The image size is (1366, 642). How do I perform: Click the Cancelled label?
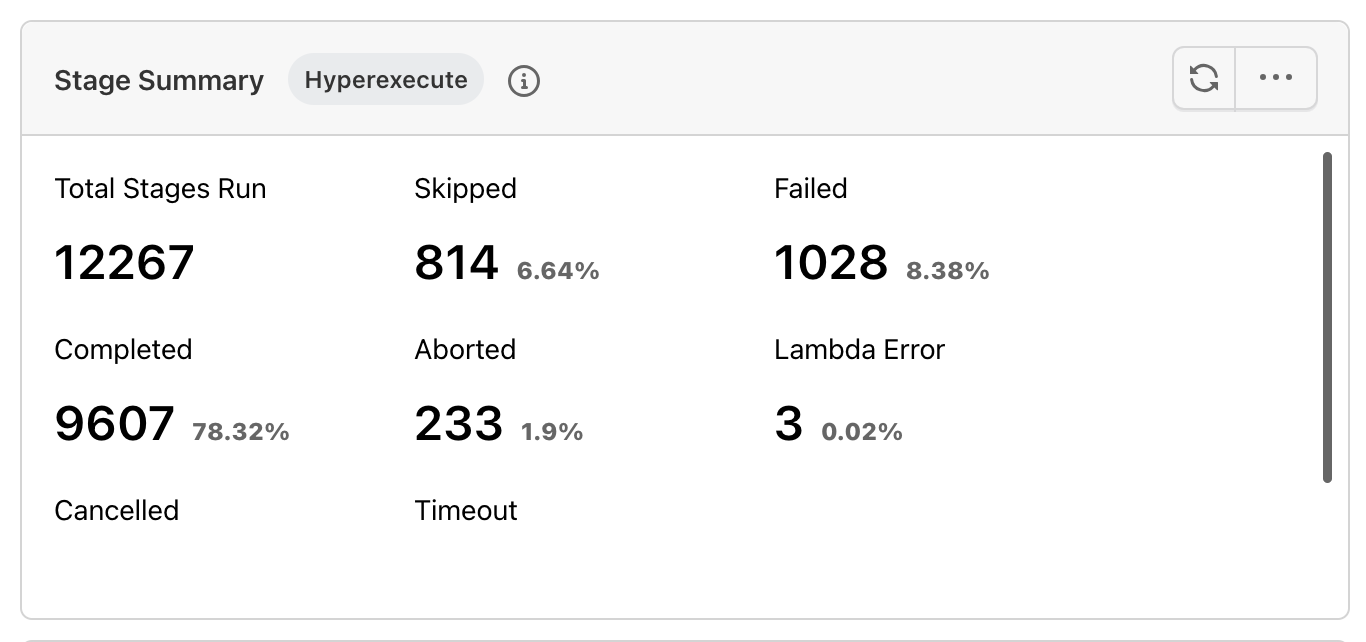click(116, 511)
